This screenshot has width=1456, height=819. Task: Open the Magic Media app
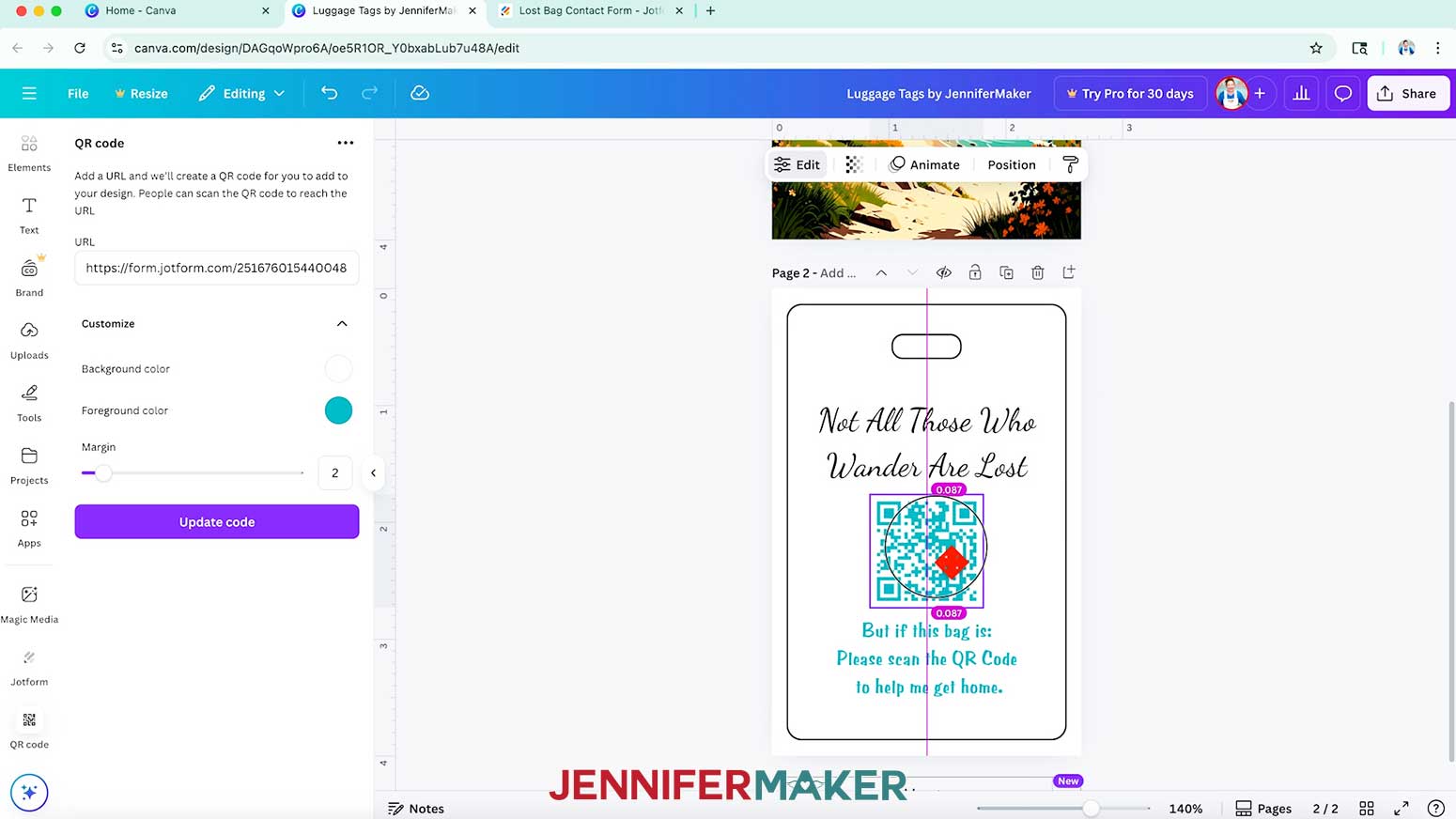pyautogui.click(x=29, y=604)
